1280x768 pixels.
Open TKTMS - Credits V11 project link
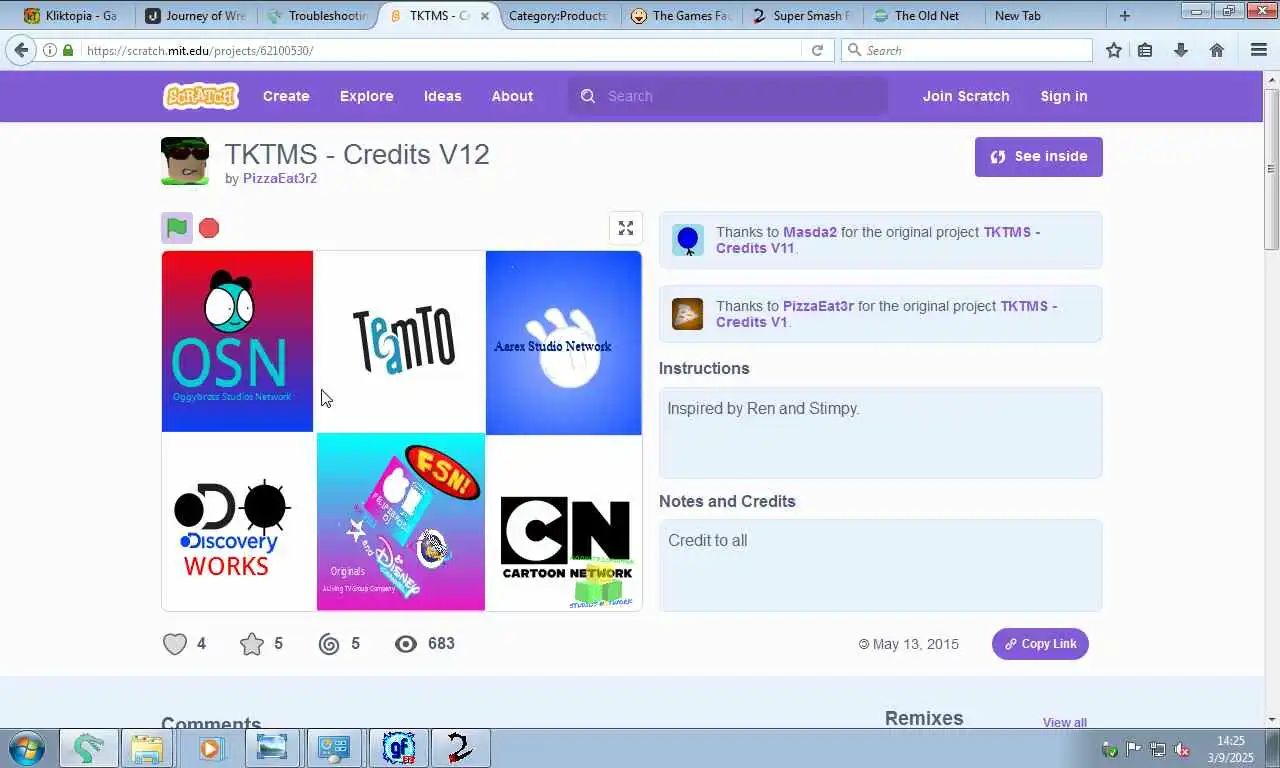878,240
